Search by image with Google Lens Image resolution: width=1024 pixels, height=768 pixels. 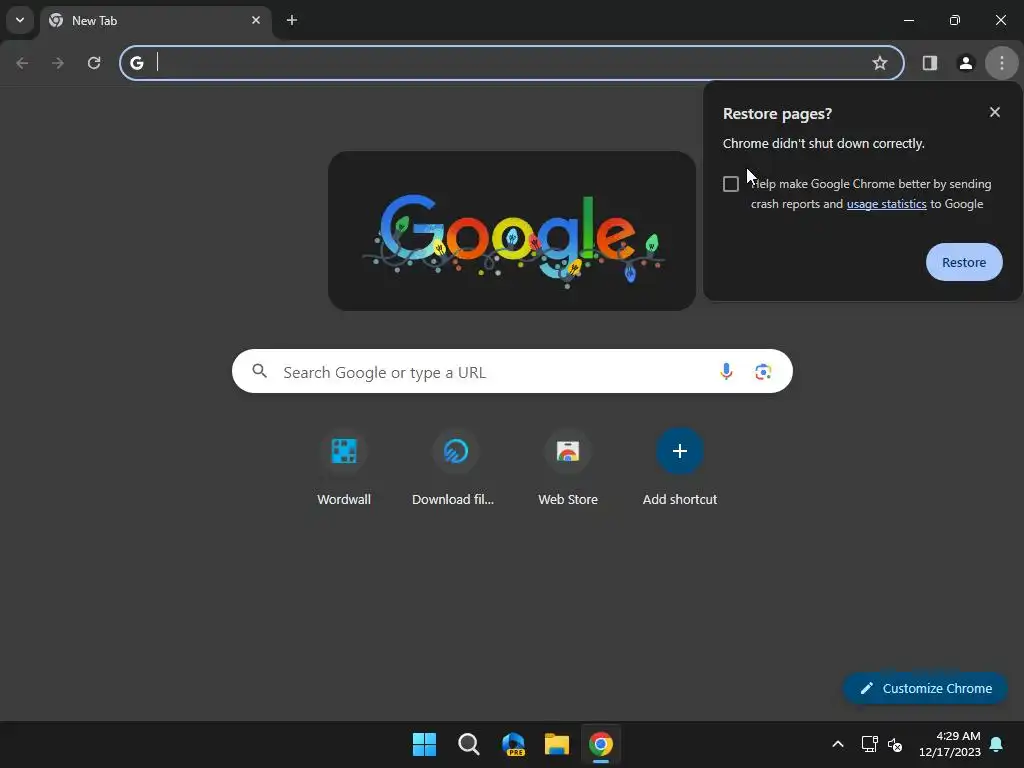[763, 372]
